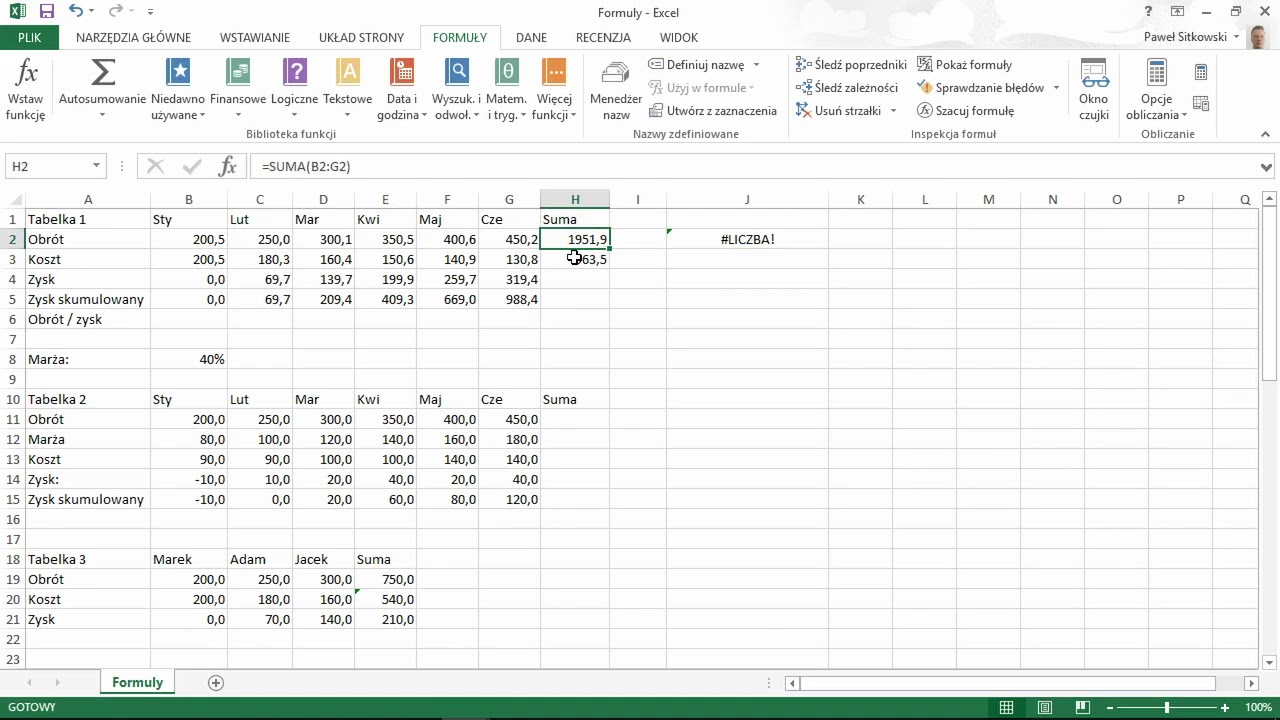This screenshot has width=1280, height=720.
Task: Select cell A18 Tabelka 3
Action: coord(88,559)
